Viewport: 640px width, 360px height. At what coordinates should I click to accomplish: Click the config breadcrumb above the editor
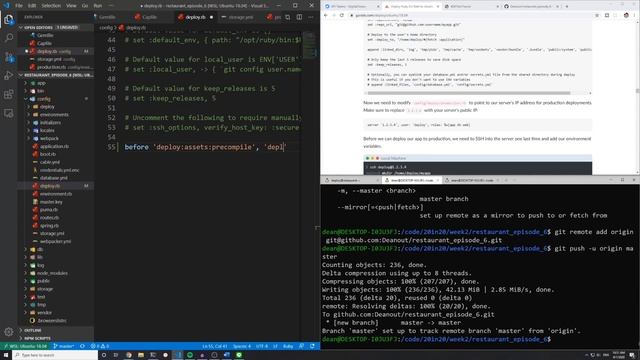tap(106, 28)
